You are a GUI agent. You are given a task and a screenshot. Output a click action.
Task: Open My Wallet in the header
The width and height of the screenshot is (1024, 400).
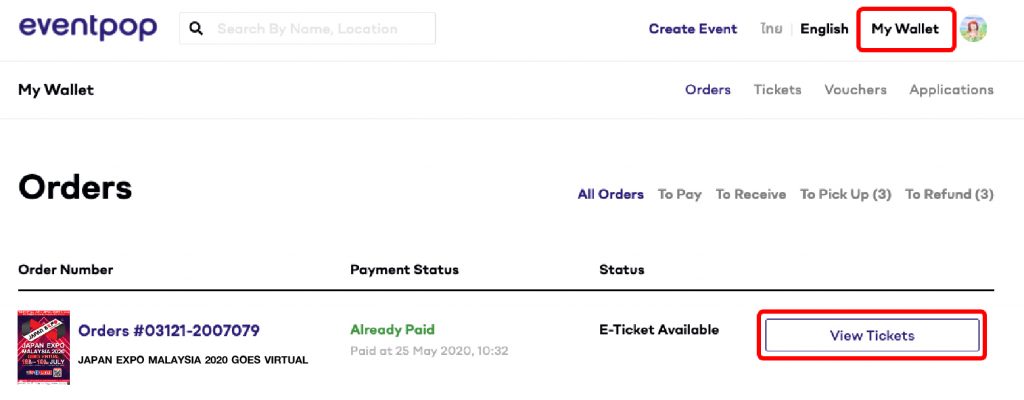905,29
